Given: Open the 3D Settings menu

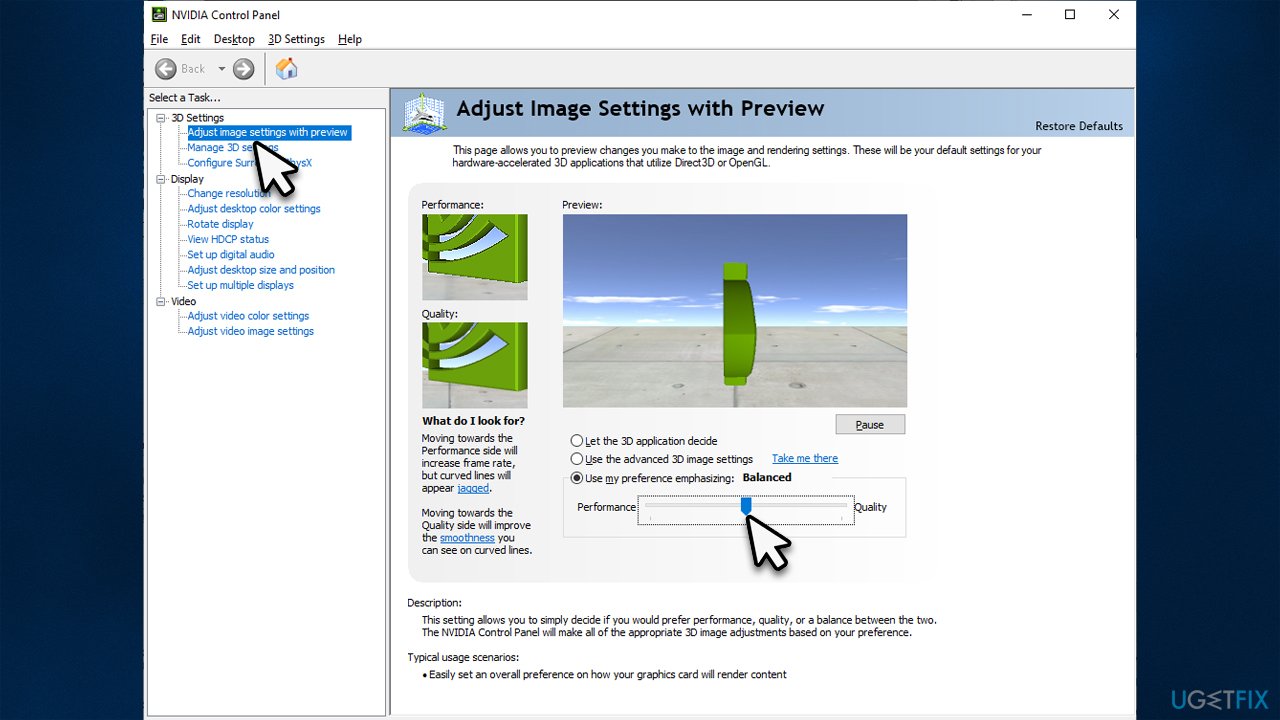Looking at the screenshot, I should click(x=296, y=39).
